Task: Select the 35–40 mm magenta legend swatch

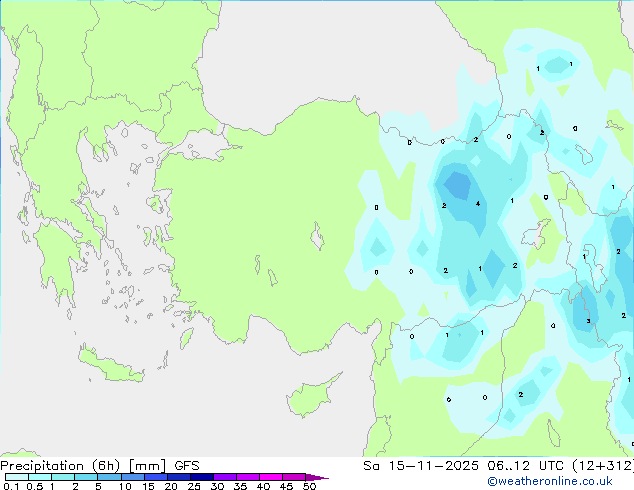Action: (x=247, y=477)
